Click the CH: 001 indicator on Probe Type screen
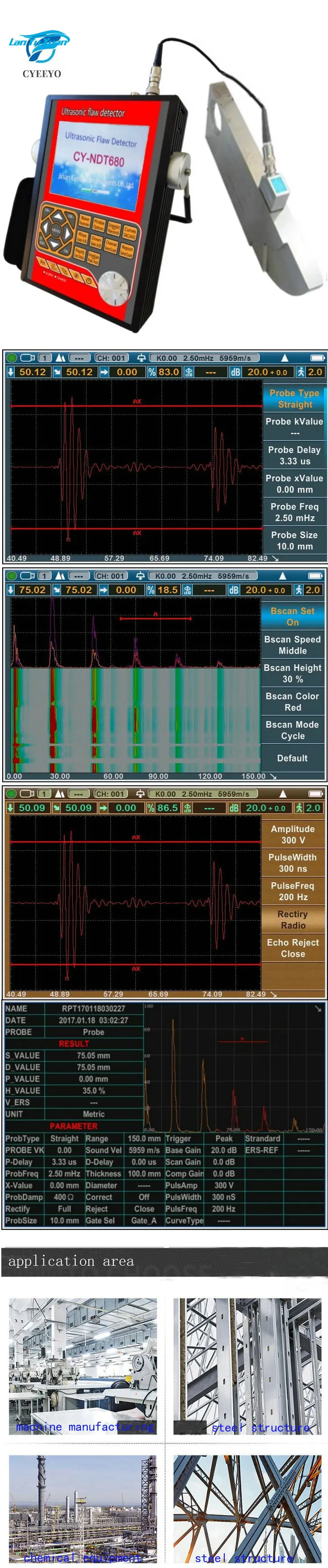328x1568 pixels. coord(111,358)
